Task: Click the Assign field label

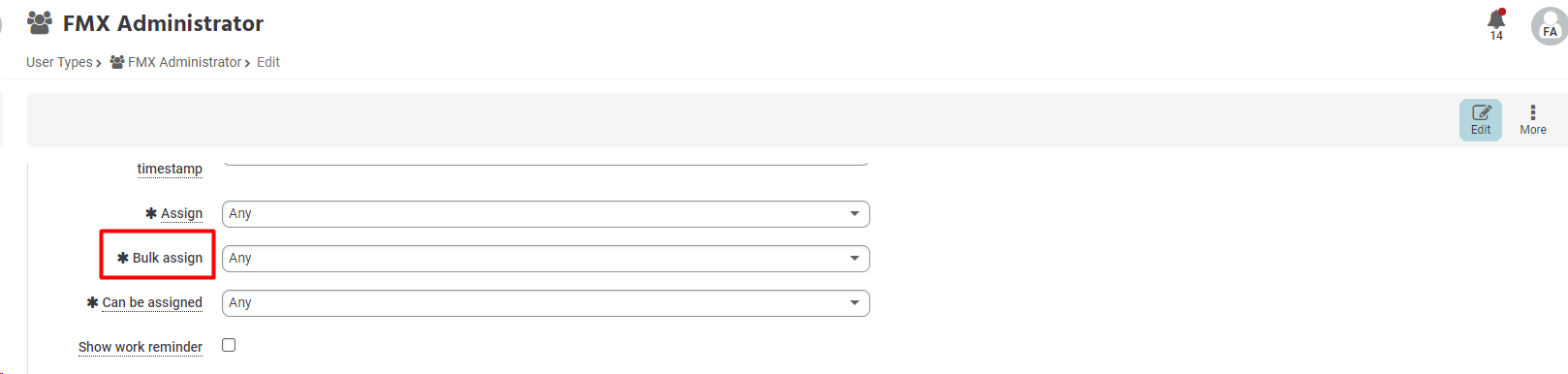Action: coord(181,213)
